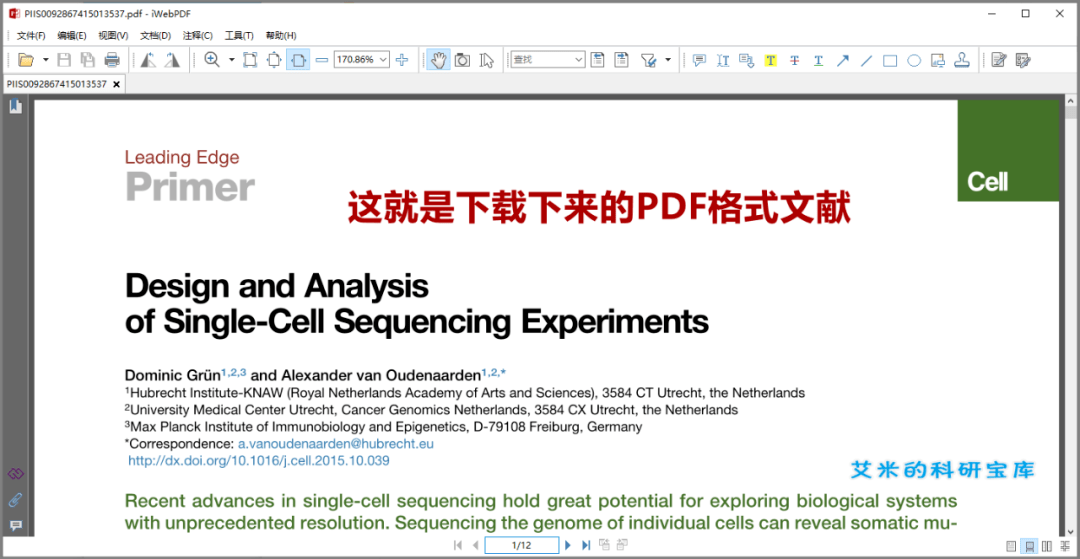Image resolution: width=1080 pixels, height=559 pixels.
Task: Toggle the fit width view mode
Action: pyautogui.click(x=298, y=60)
